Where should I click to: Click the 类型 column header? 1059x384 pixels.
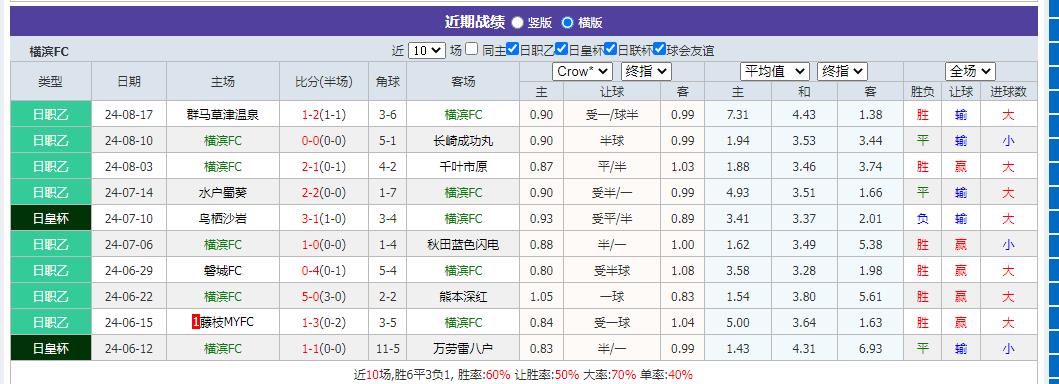(51, 82)
